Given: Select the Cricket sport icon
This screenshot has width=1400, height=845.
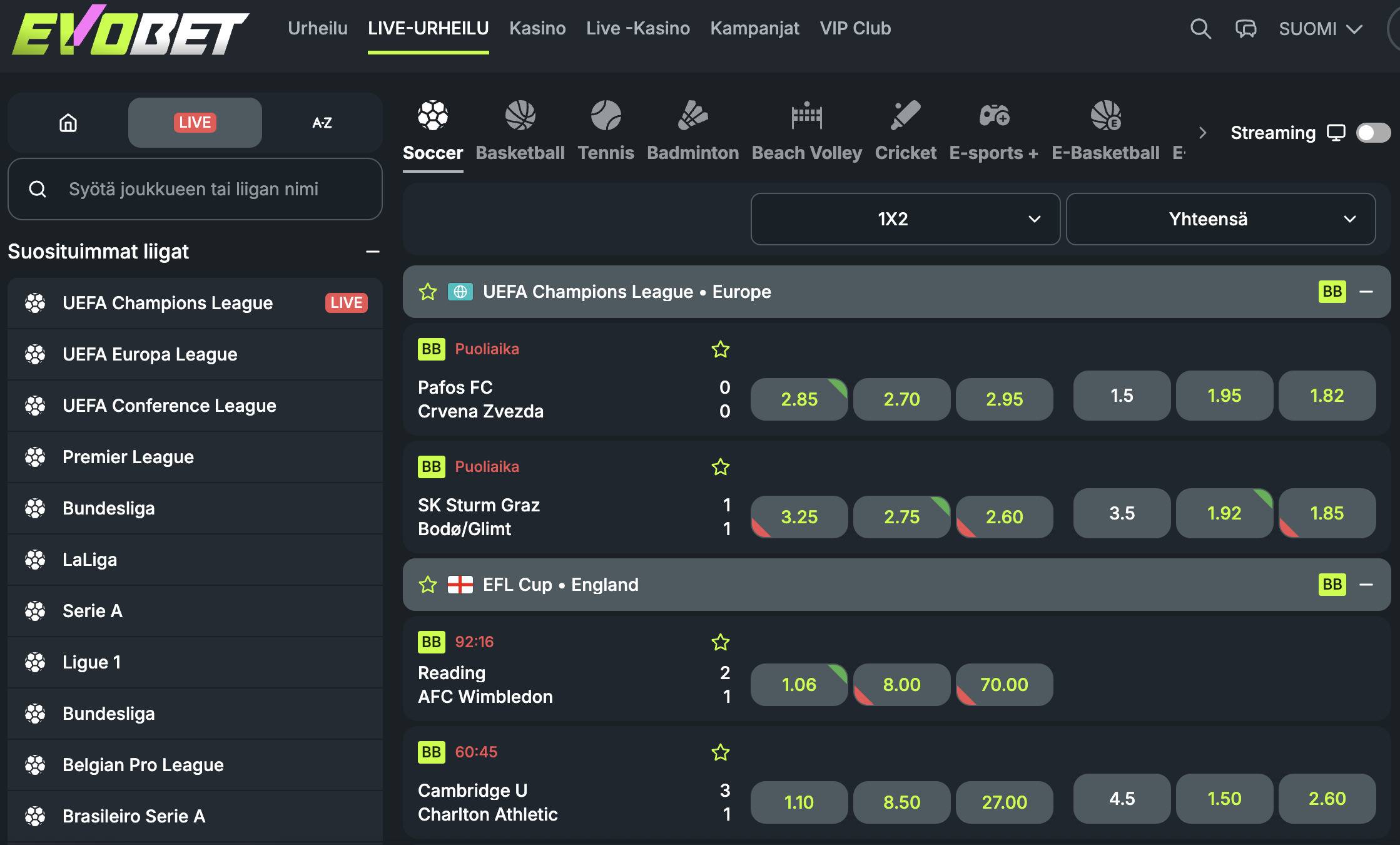Looking at the screenshot, I should [x=905, y=115].
